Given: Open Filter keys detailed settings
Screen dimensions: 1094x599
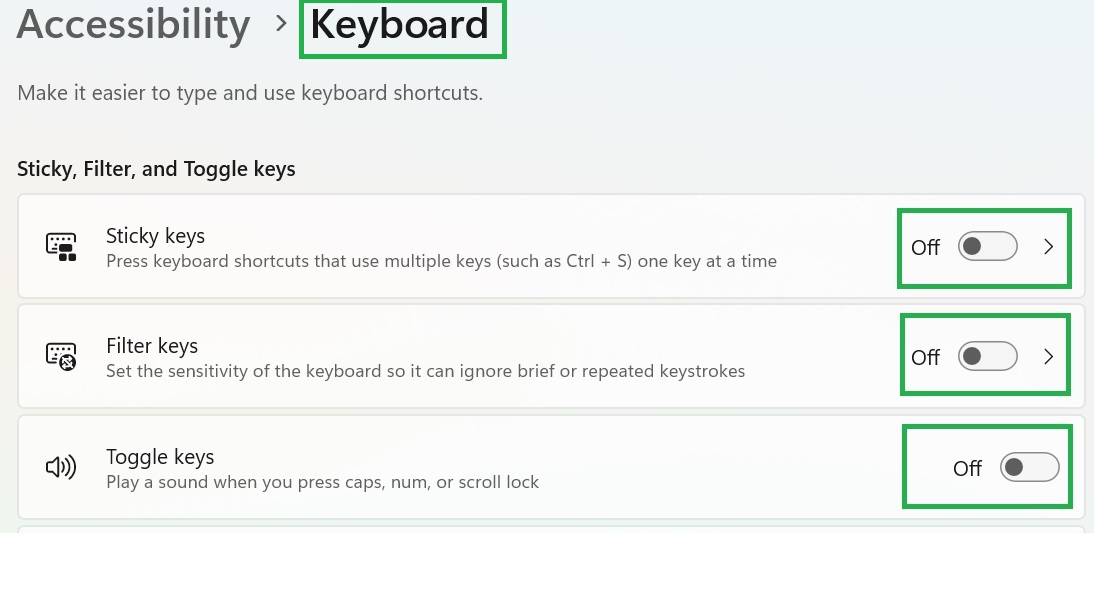Looking at the screenshot, I should 1048,356.
